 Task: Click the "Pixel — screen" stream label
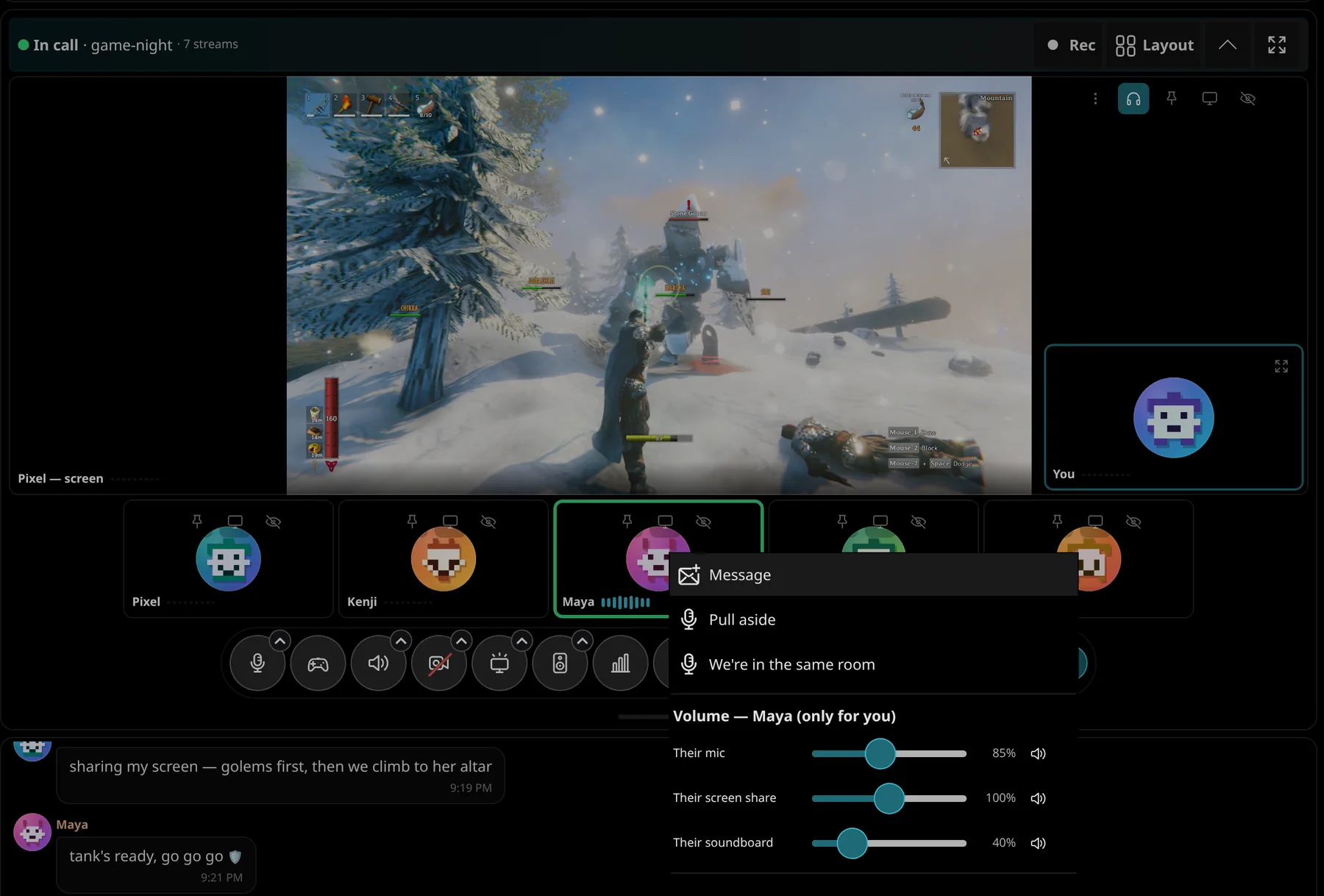60,478
